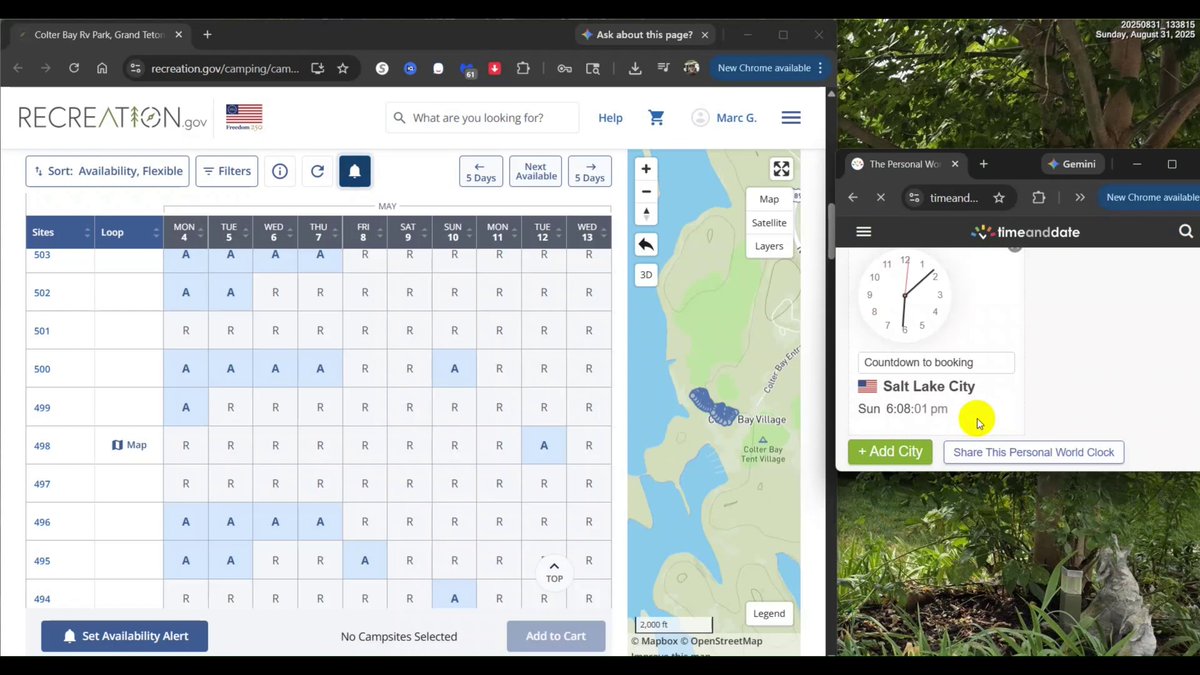
Task: Go to browser home page
Action: [x=102, y=68]
